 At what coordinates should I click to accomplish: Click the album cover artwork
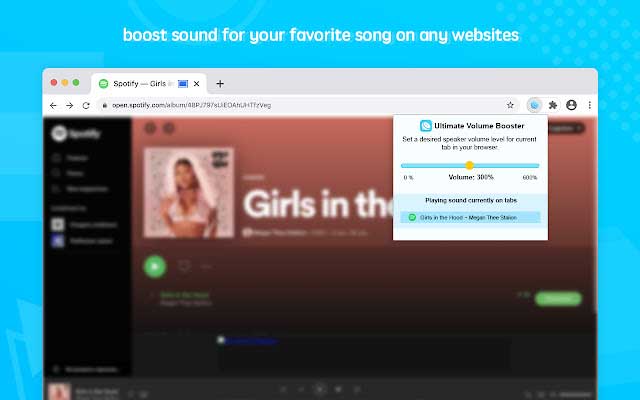[189, 193]
